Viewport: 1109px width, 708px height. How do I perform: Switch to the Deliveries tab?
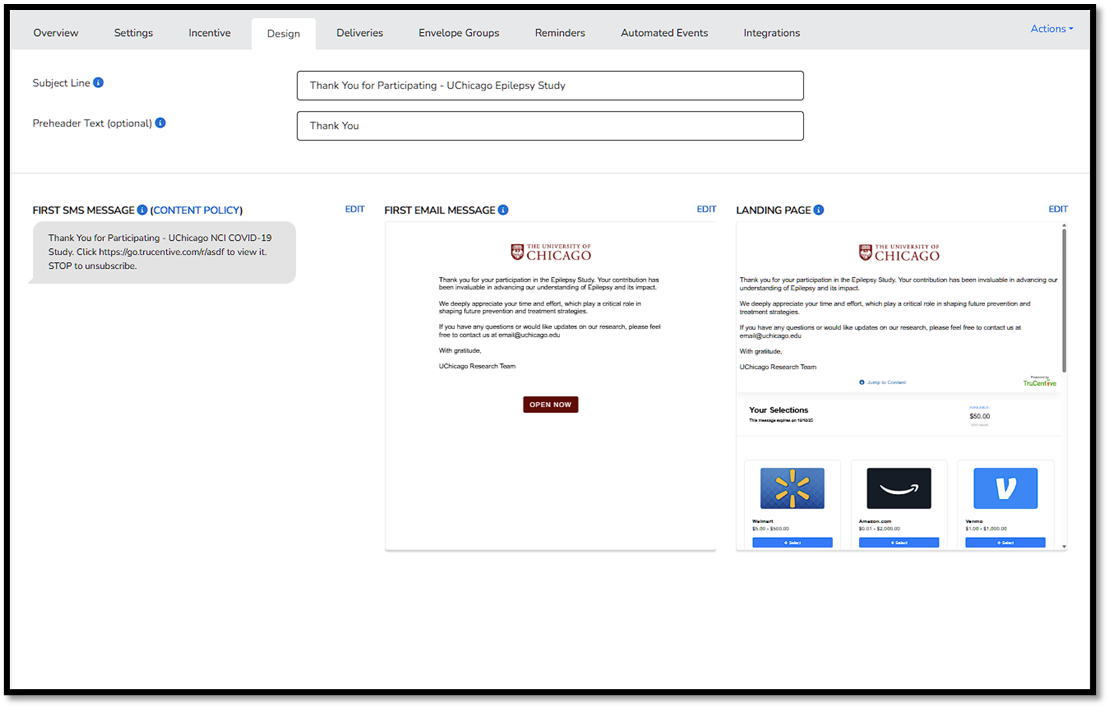coord(359,32)
